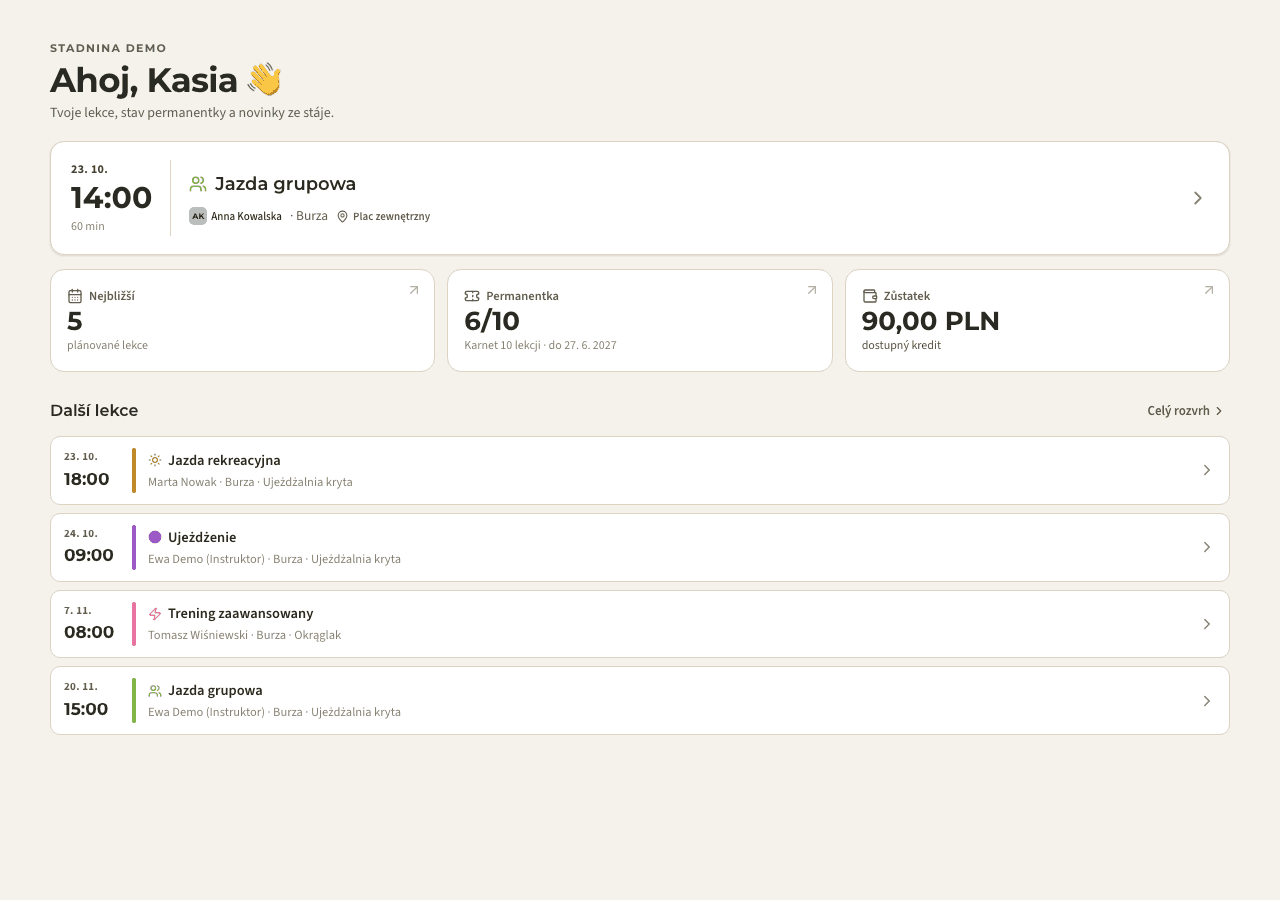
Task: Click the ticket icon beside Permanentka
Action: tap(472, 296)
